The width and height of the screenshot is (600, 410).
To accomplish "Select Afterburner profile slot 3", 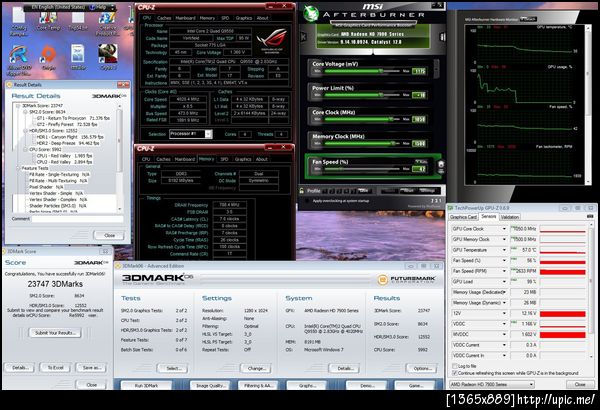I will click(339, 191).
